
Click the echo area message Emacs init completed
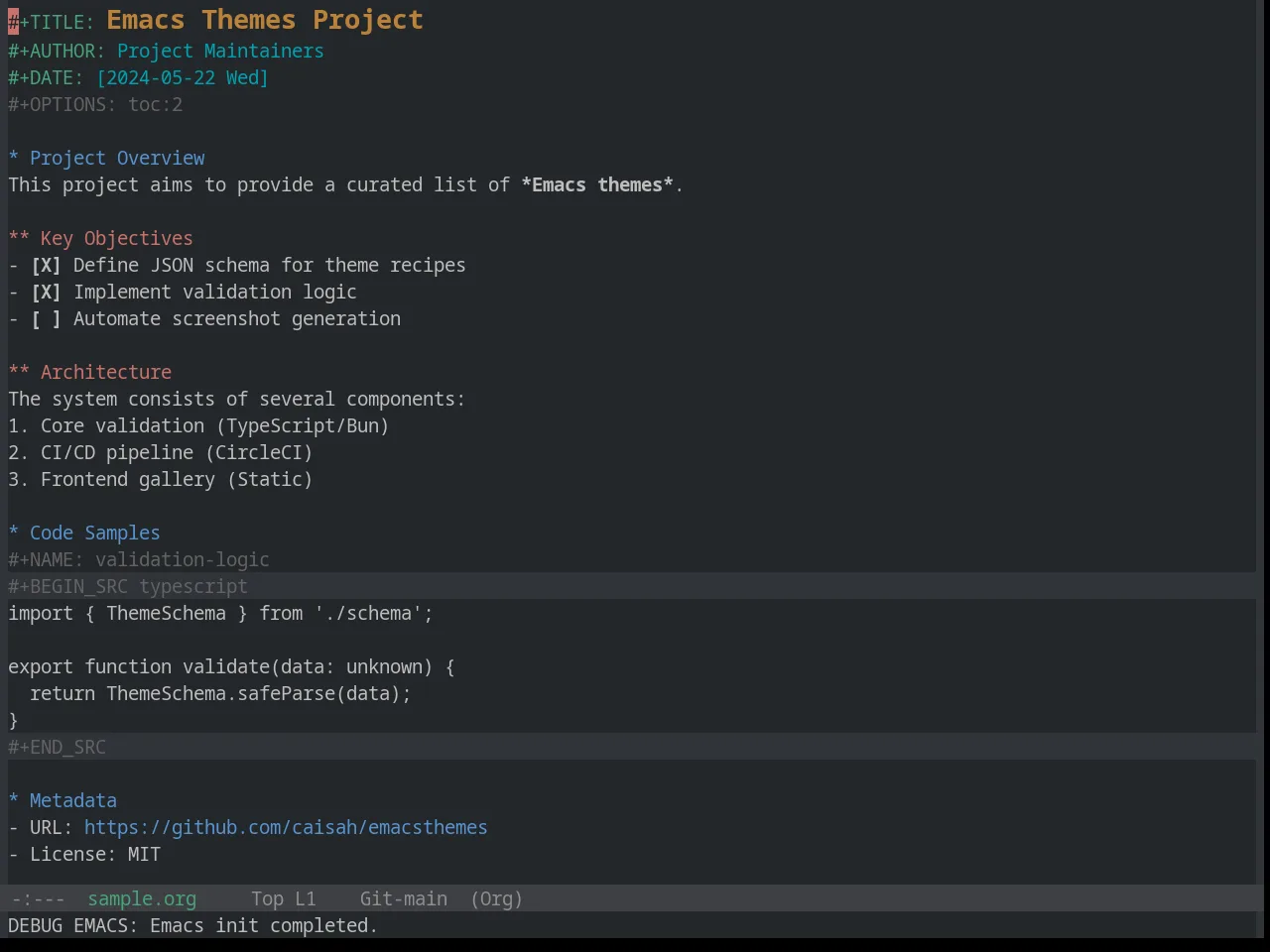[192, 926]
